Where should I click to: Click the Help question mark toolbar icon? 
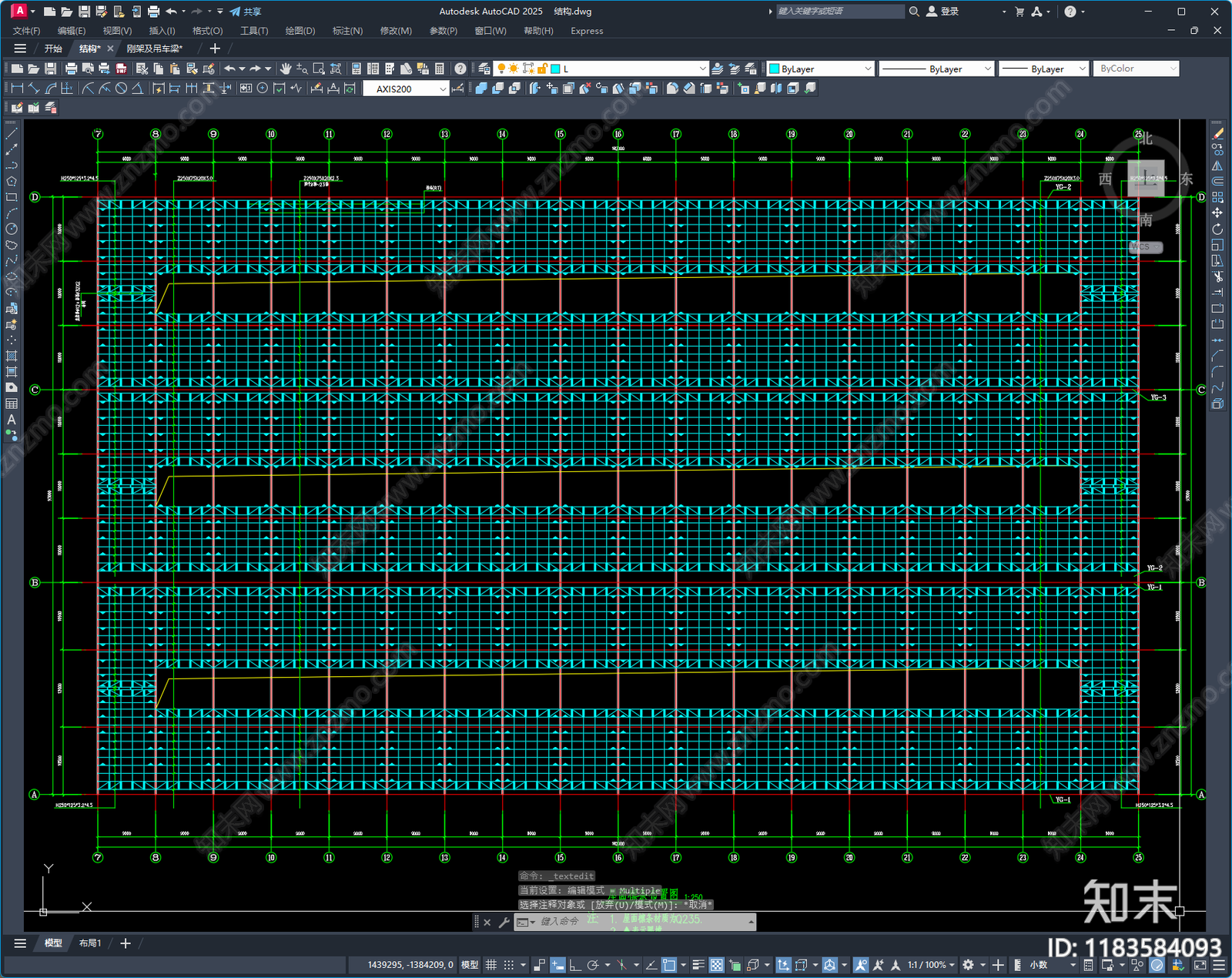[460, 69]
